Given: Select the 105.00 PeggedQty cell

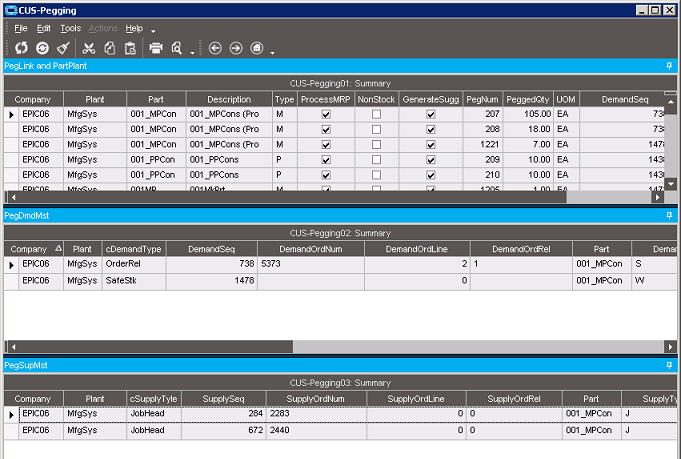Looking at the screenshot, I should tap(528, 114).
